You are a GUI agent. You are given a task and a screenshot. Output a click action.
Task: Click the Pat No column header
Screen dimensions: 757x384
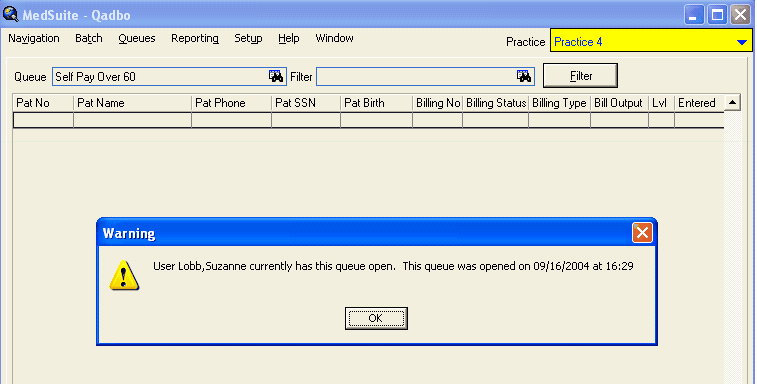click(x=43, y=103)
